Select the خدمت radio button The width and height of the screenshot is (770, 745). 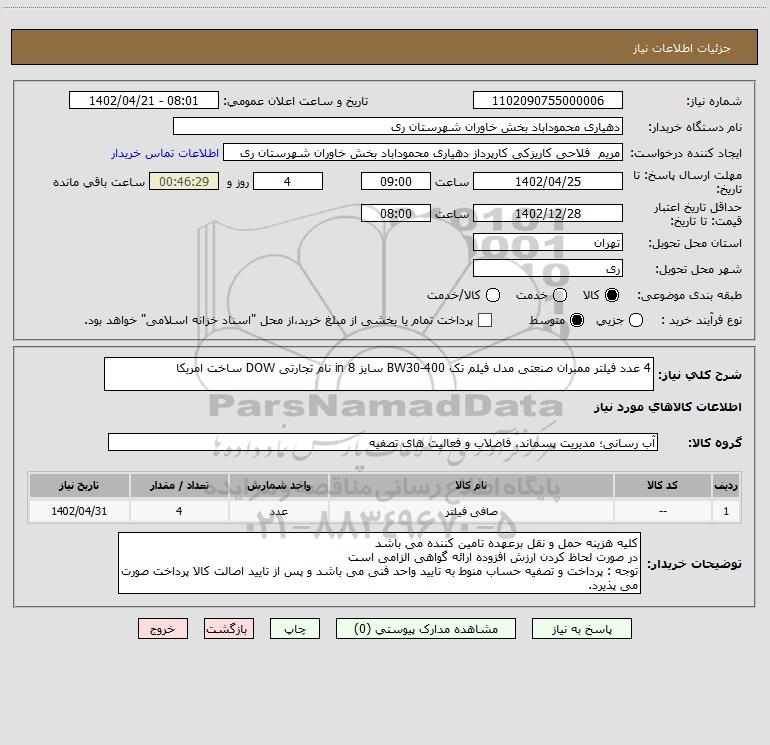(560, 295)
